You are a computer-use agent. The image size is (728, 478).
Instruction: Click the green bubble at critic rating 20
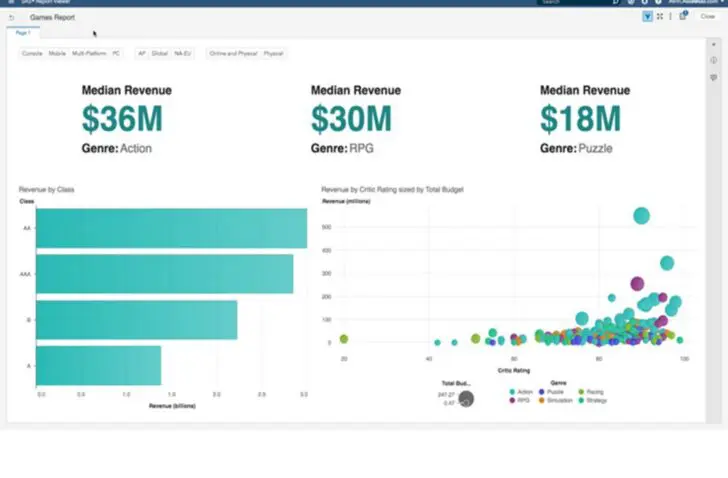tap(344, 339)
